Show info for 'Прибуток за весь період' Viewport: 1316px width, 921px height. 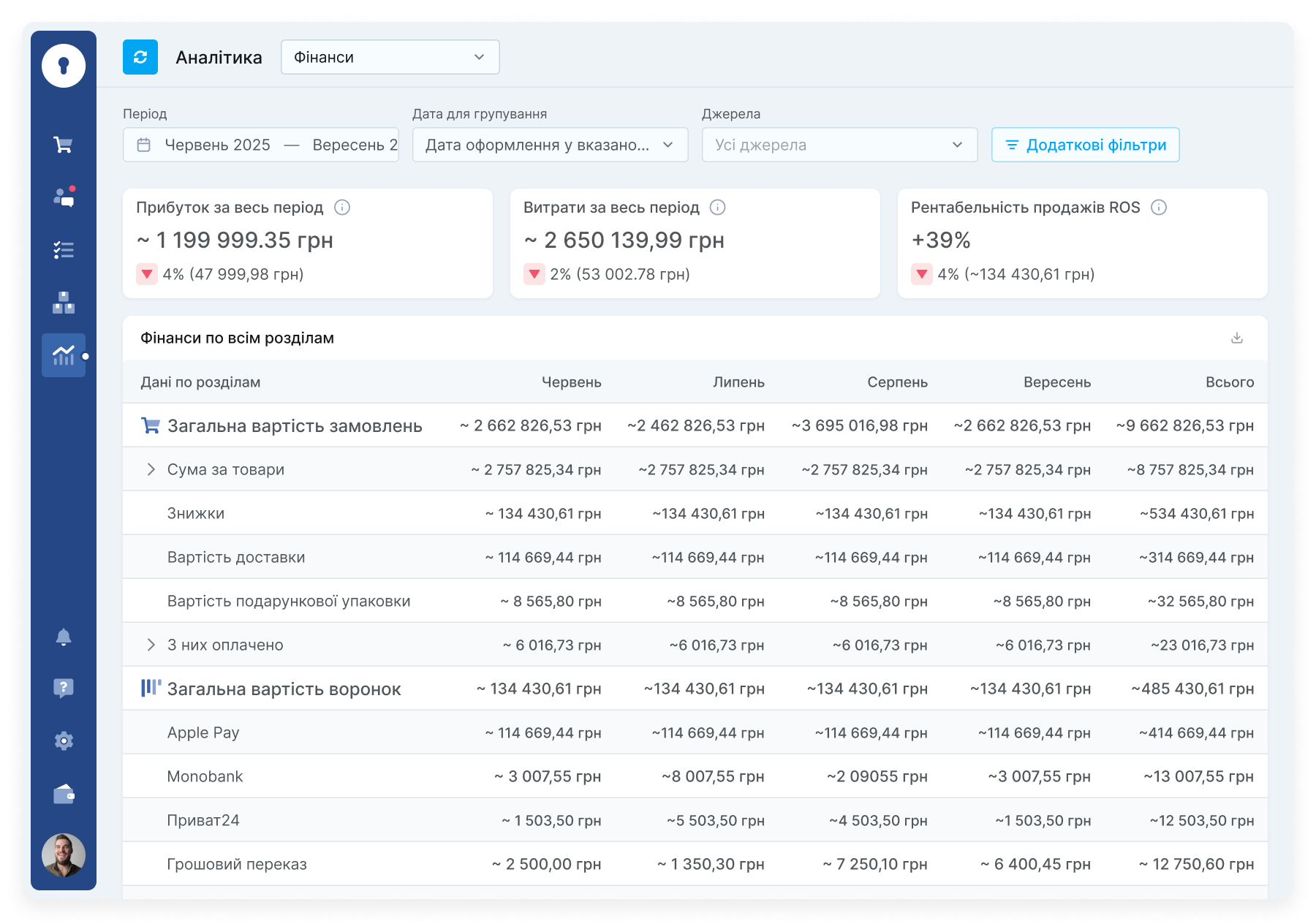click(x=342, y=208)
